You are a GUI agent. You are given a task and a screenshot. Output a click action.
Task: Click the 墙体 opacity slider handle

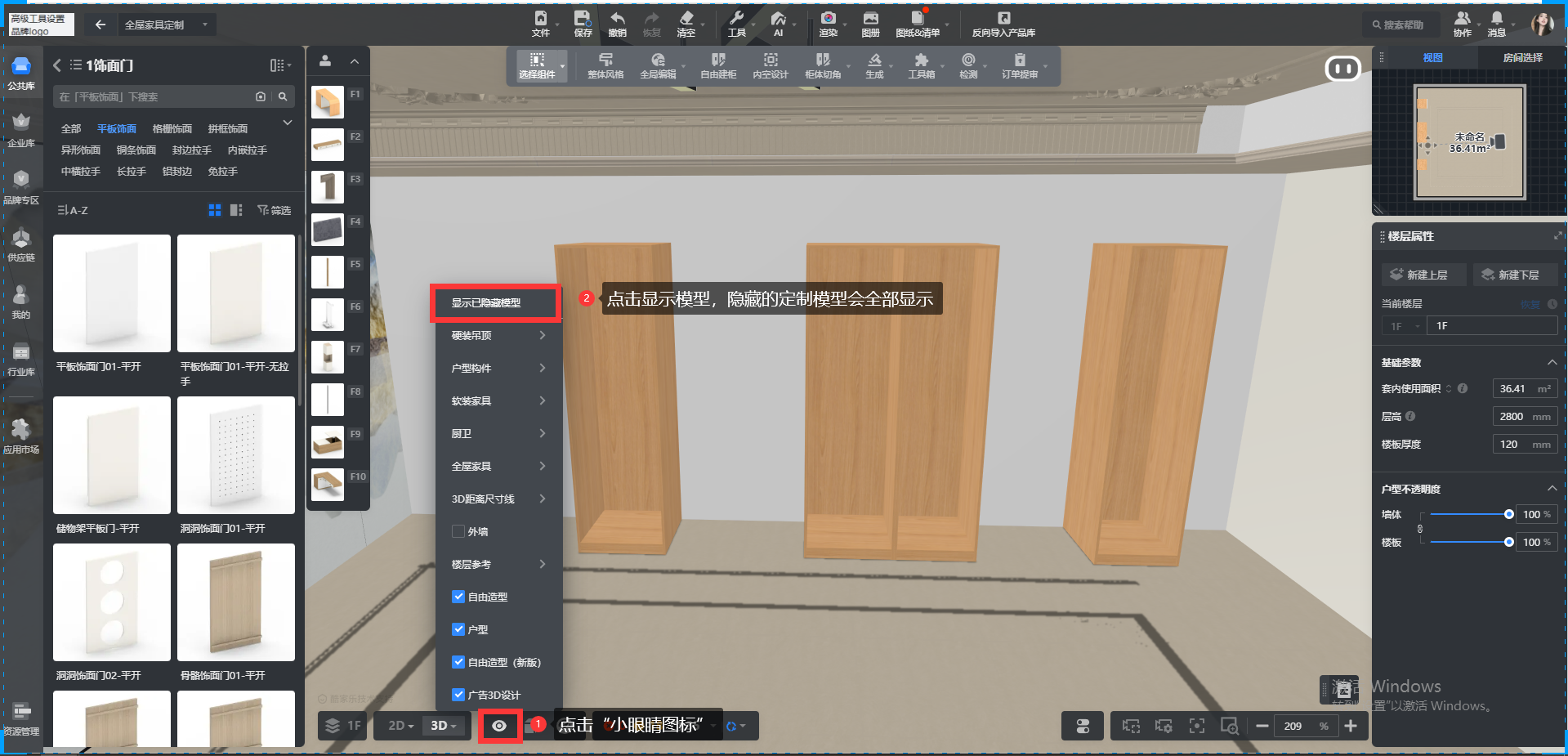tap(1508, 514)
